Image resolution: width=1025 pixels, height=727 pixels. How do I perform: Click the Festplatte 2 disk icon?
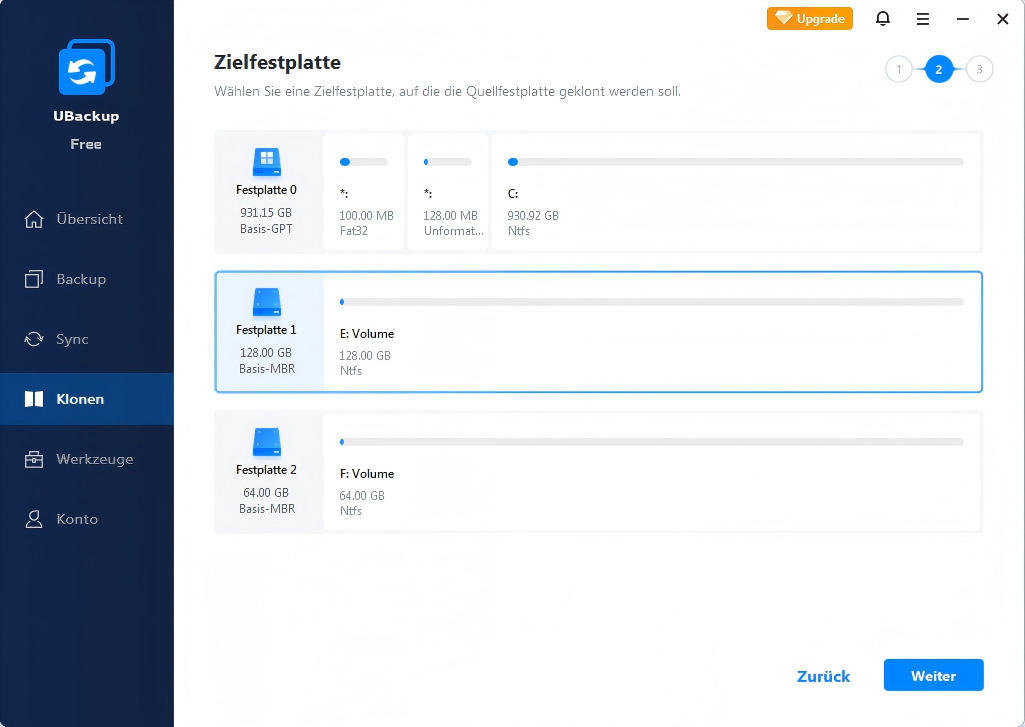click(x=266, y=439)
